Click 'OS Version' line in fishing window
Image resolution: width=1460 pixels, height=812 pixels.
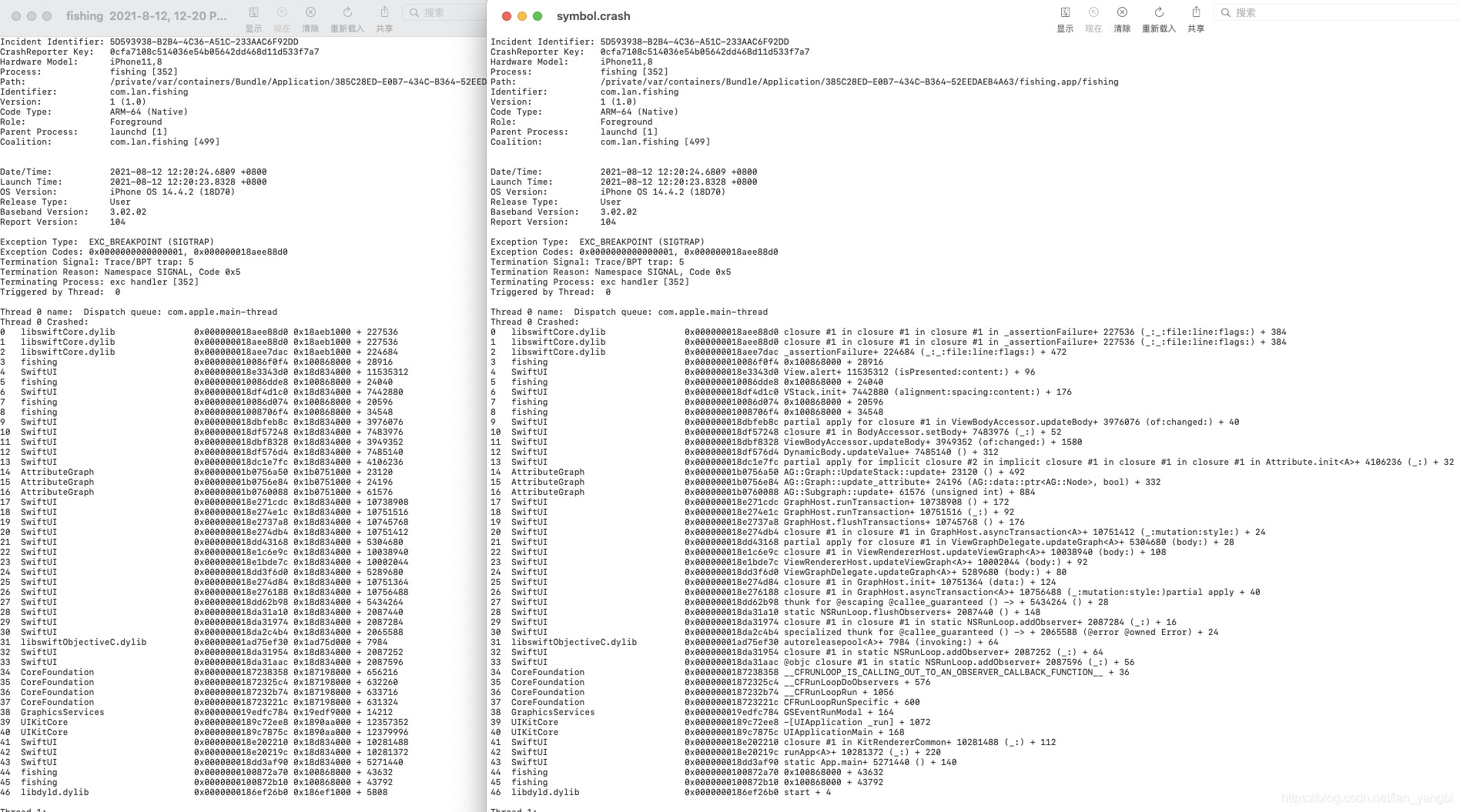pyautogui.click(x=118, y=192)
